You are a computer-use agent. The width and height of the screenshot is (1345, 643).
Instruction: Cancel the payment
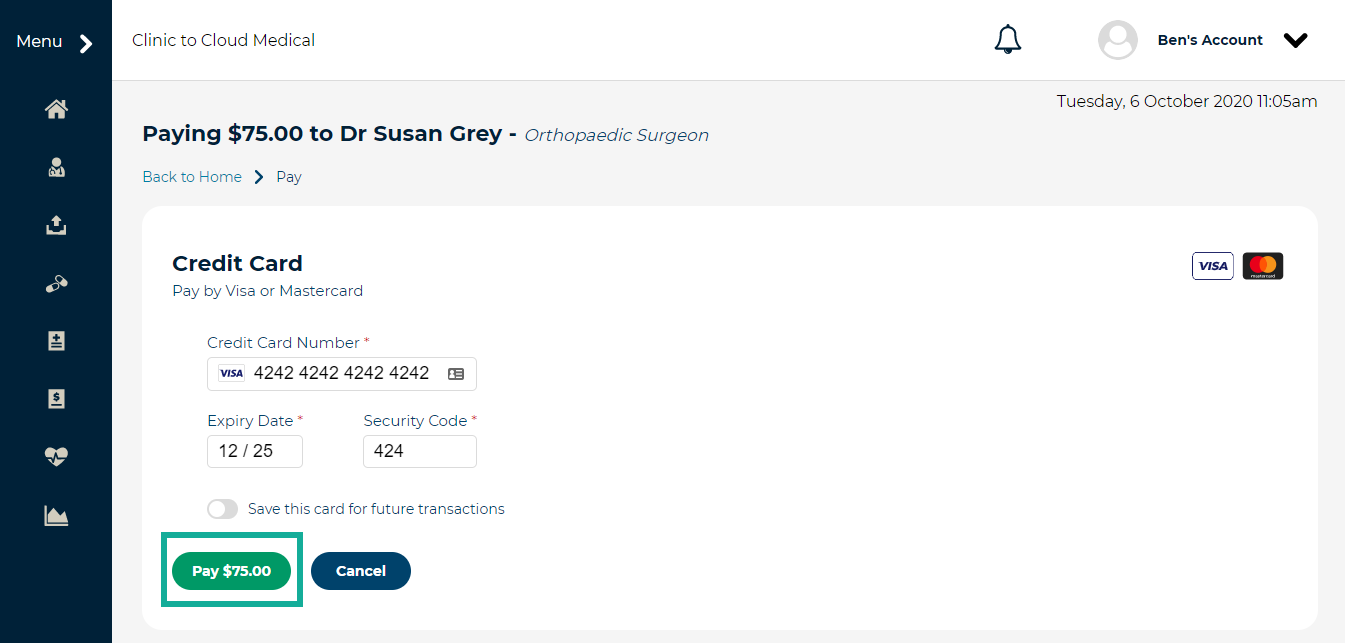pos(361,571)
